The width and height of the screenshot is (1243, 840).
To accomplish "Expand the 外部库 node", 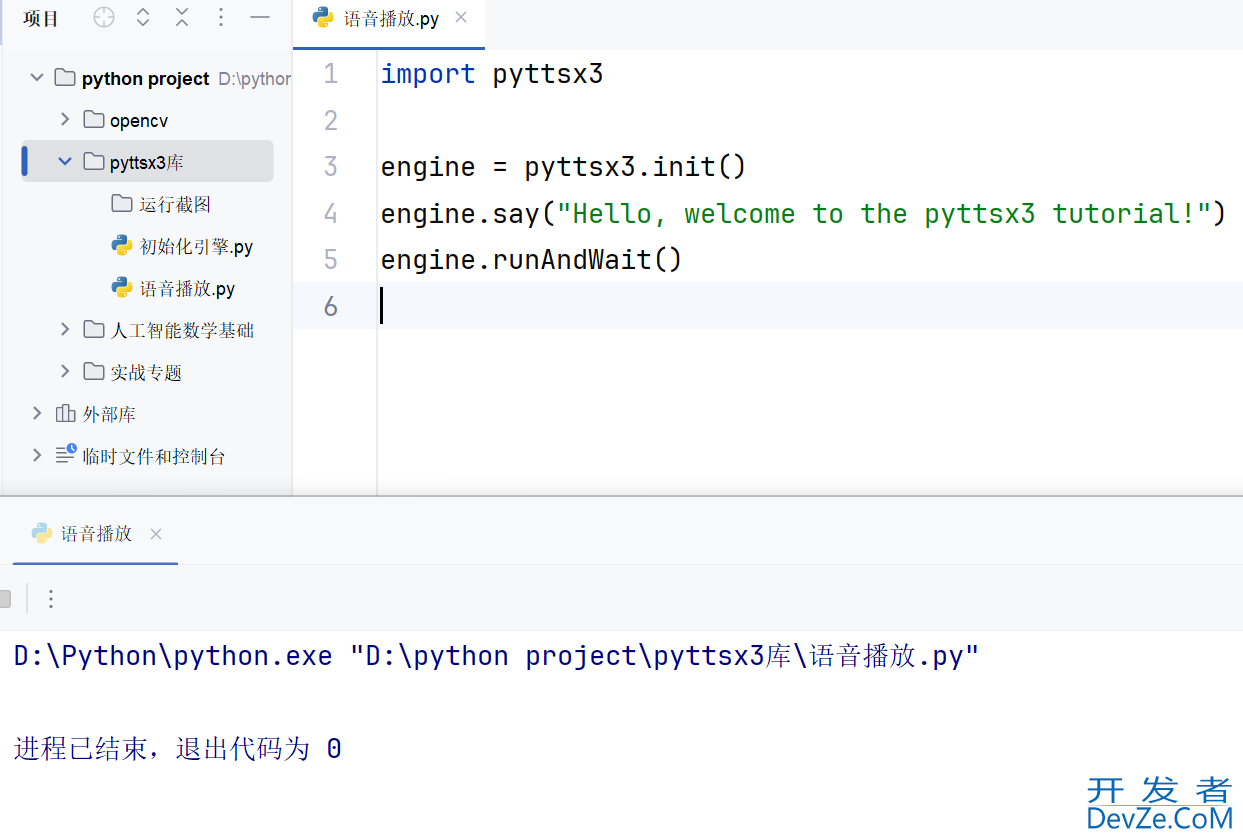I will pos(37,414).
